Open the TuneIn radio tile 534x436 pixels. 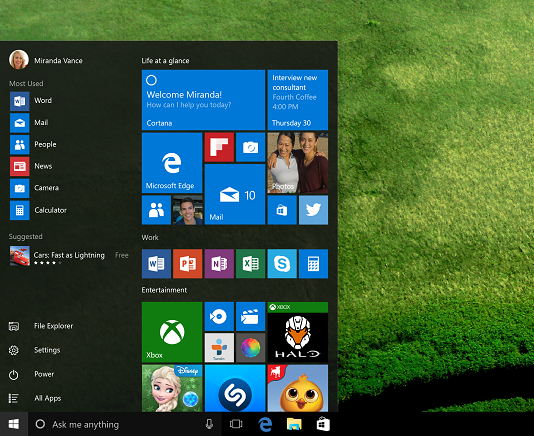[x=219, y=347]
